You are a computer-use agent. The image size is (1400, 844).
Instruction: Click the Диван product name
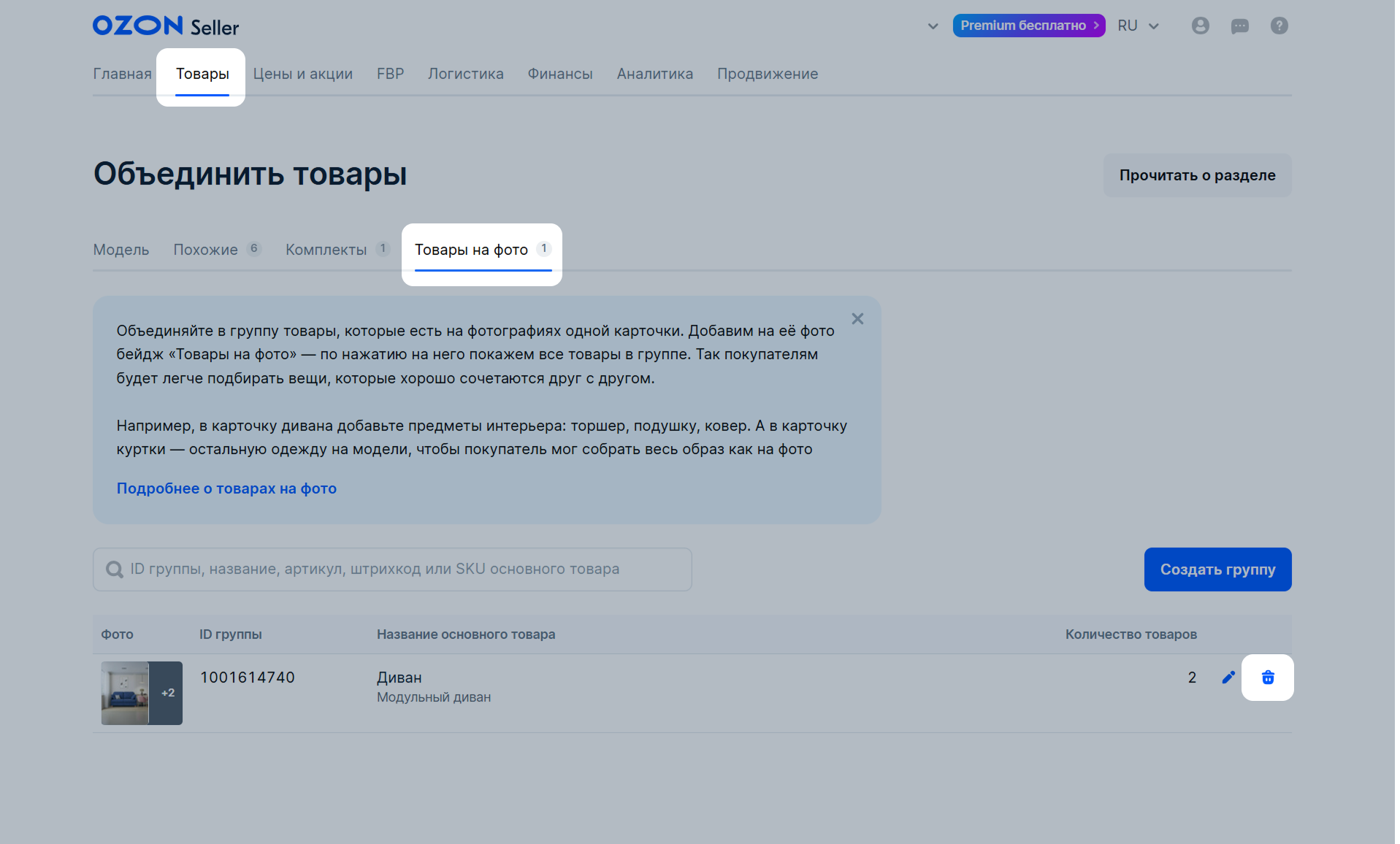click(399, 678)
